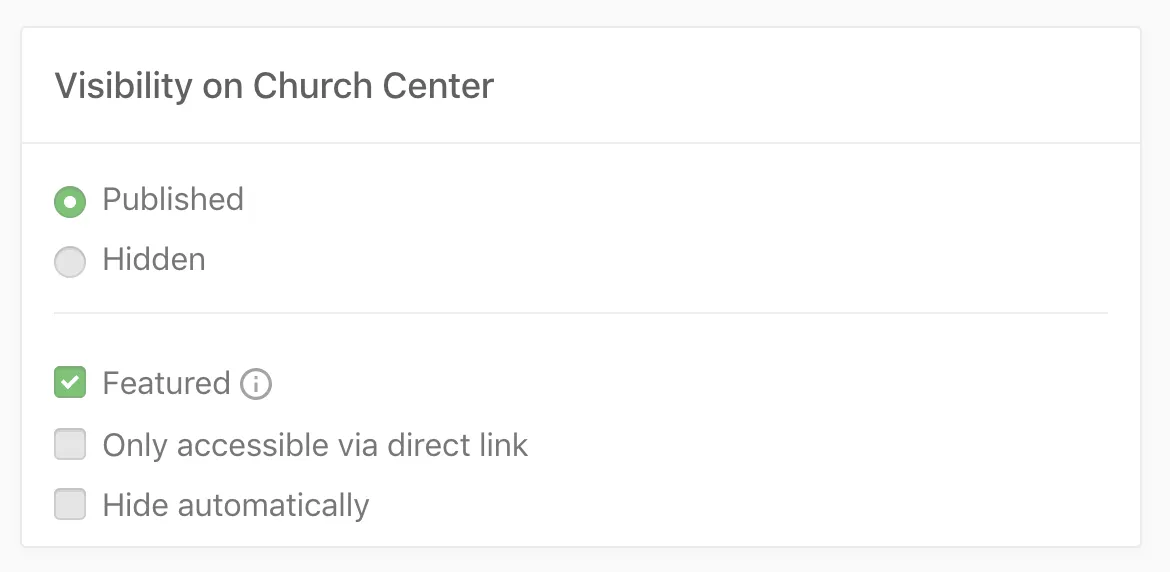Click the green checkmark in the Featured box
Viewport: 1170px width, 572px height.
coord(70,383)
